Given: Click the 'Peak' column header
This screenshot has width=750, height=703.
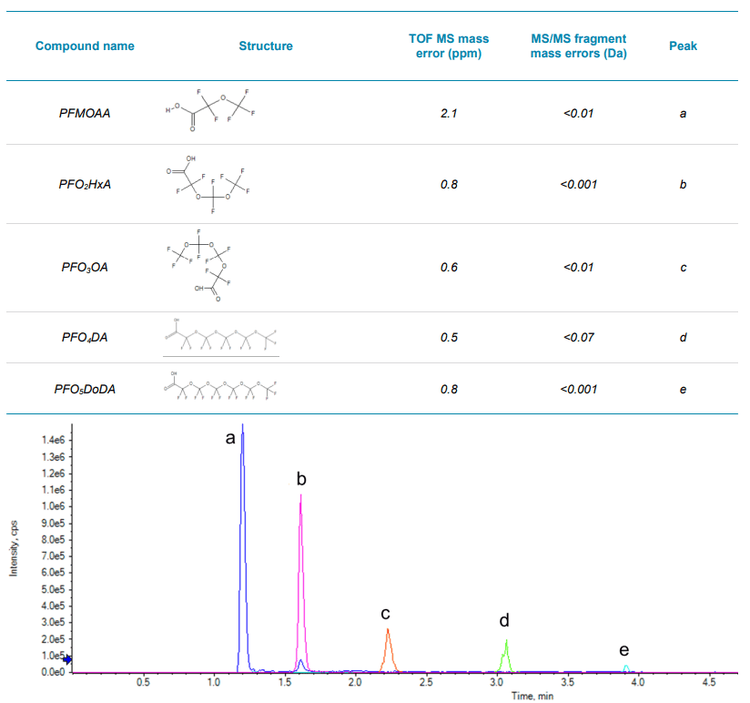Looking at the screenshot, I should (683, 46).
